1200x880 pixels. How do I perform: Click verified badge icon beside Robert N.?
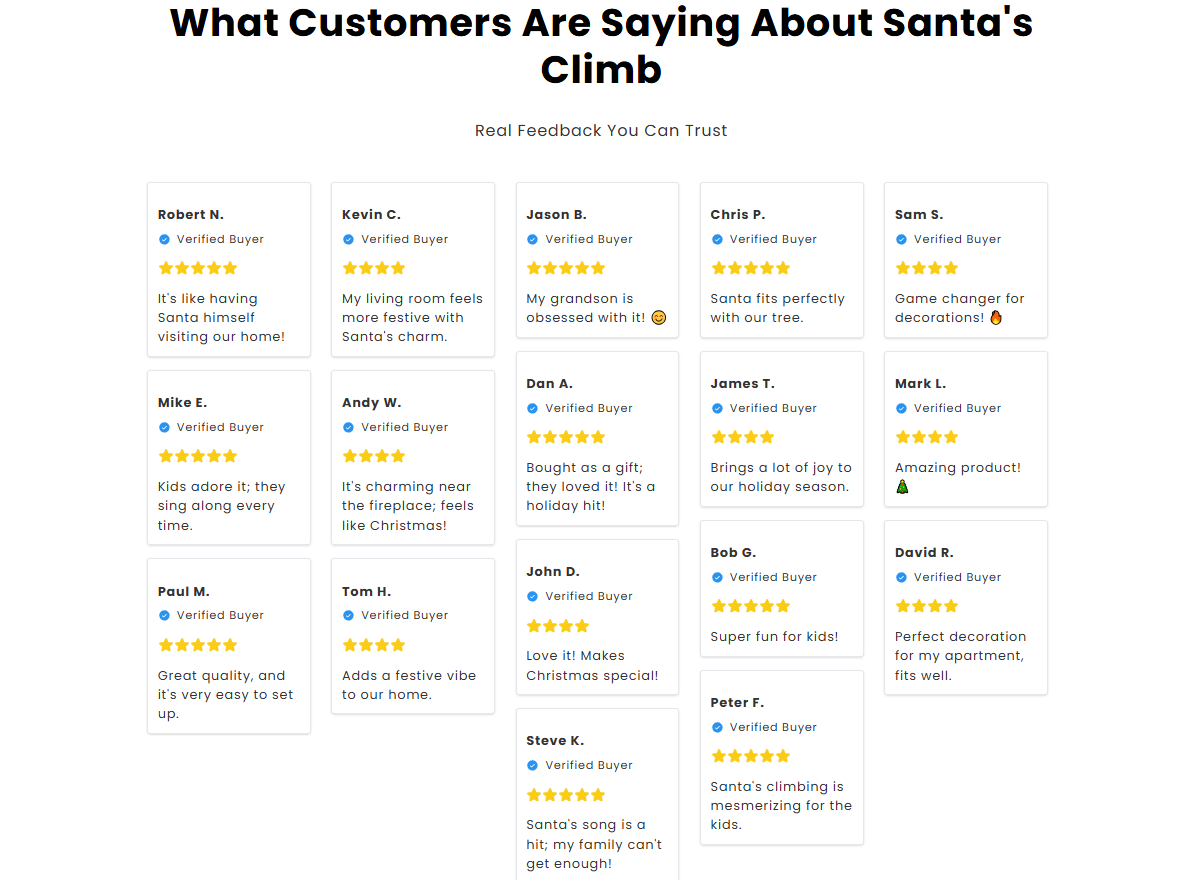click(x=164, y=239)
